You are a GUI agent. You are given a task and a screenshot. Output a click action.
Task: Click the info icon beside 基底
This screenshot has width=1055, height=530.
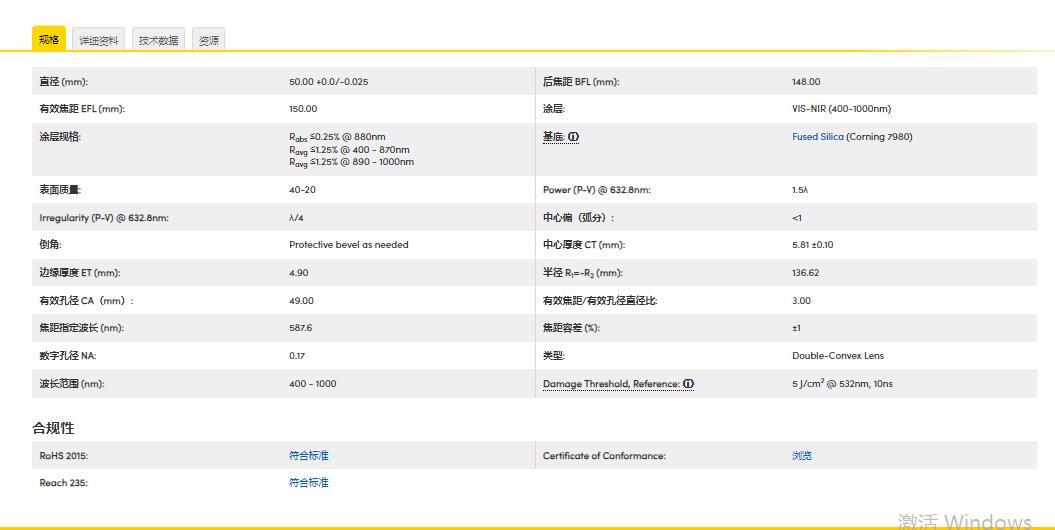574,137
